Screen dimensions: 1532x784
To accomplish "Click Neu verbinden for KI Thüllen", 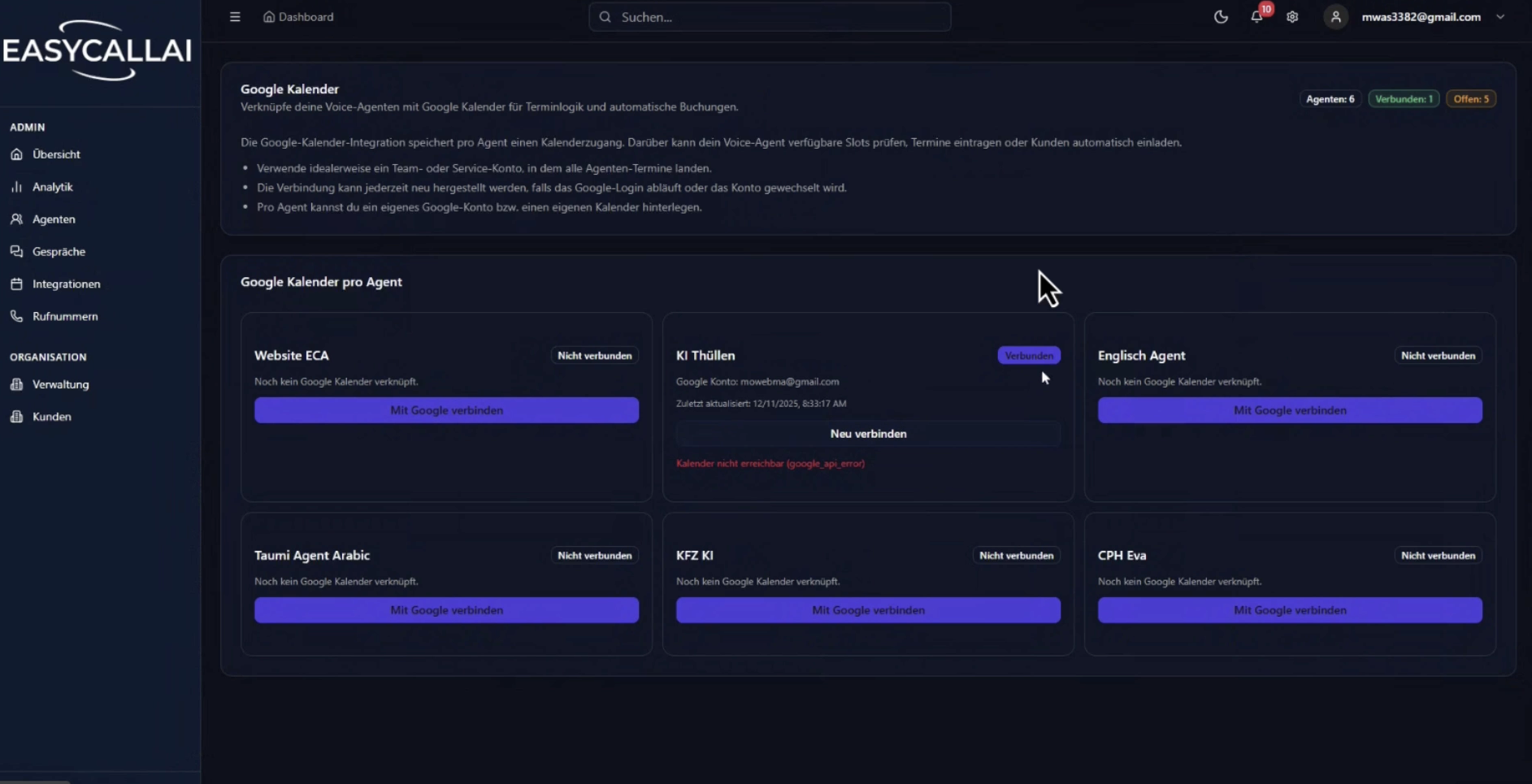I will pos(868,434).
